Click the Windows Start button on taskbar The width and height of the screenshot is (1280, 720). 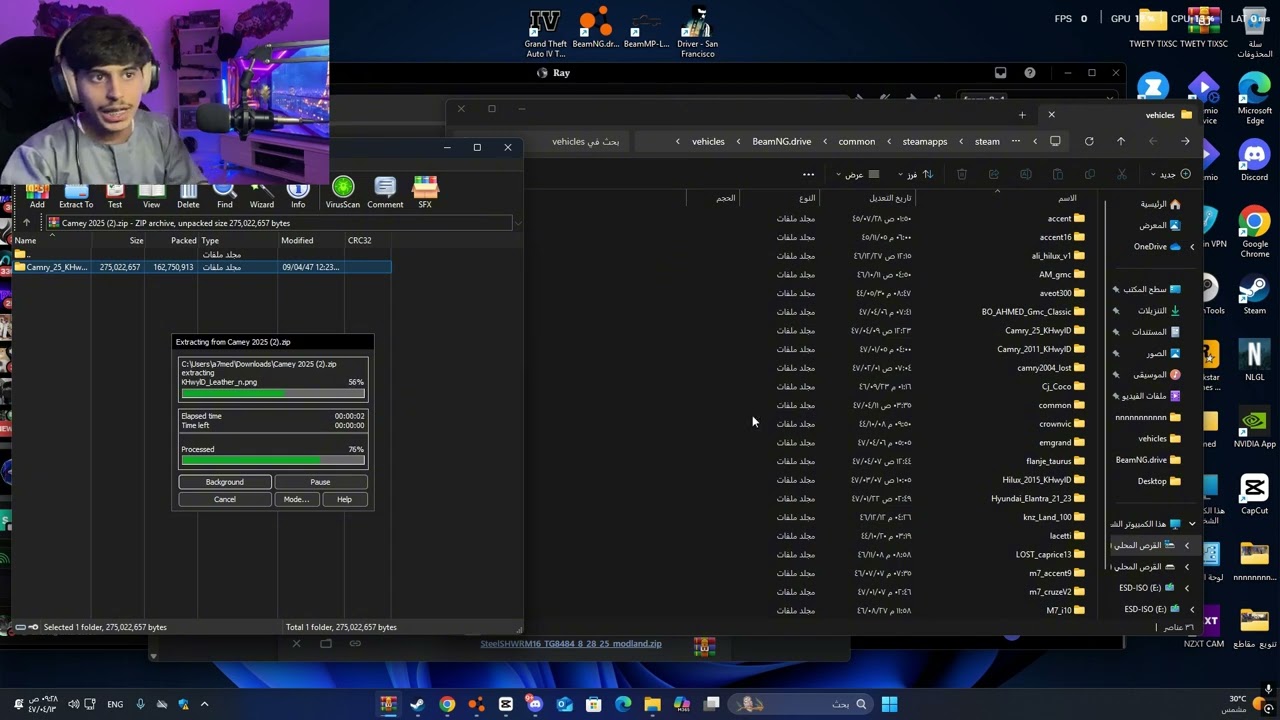(x=889, y=704)
